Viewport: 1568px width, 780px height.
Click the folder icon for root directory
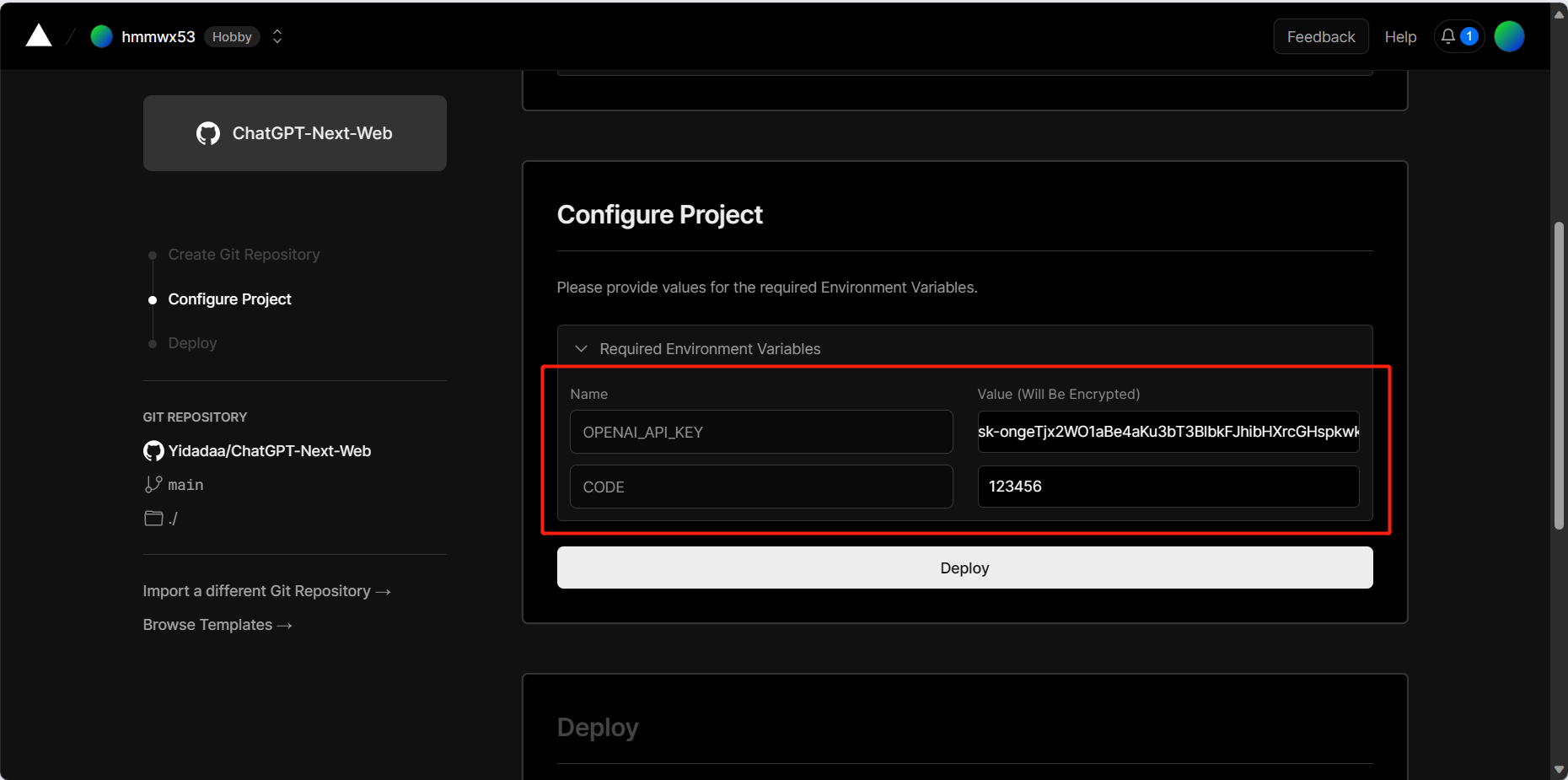pyautogui.click(x=153, y=518)
